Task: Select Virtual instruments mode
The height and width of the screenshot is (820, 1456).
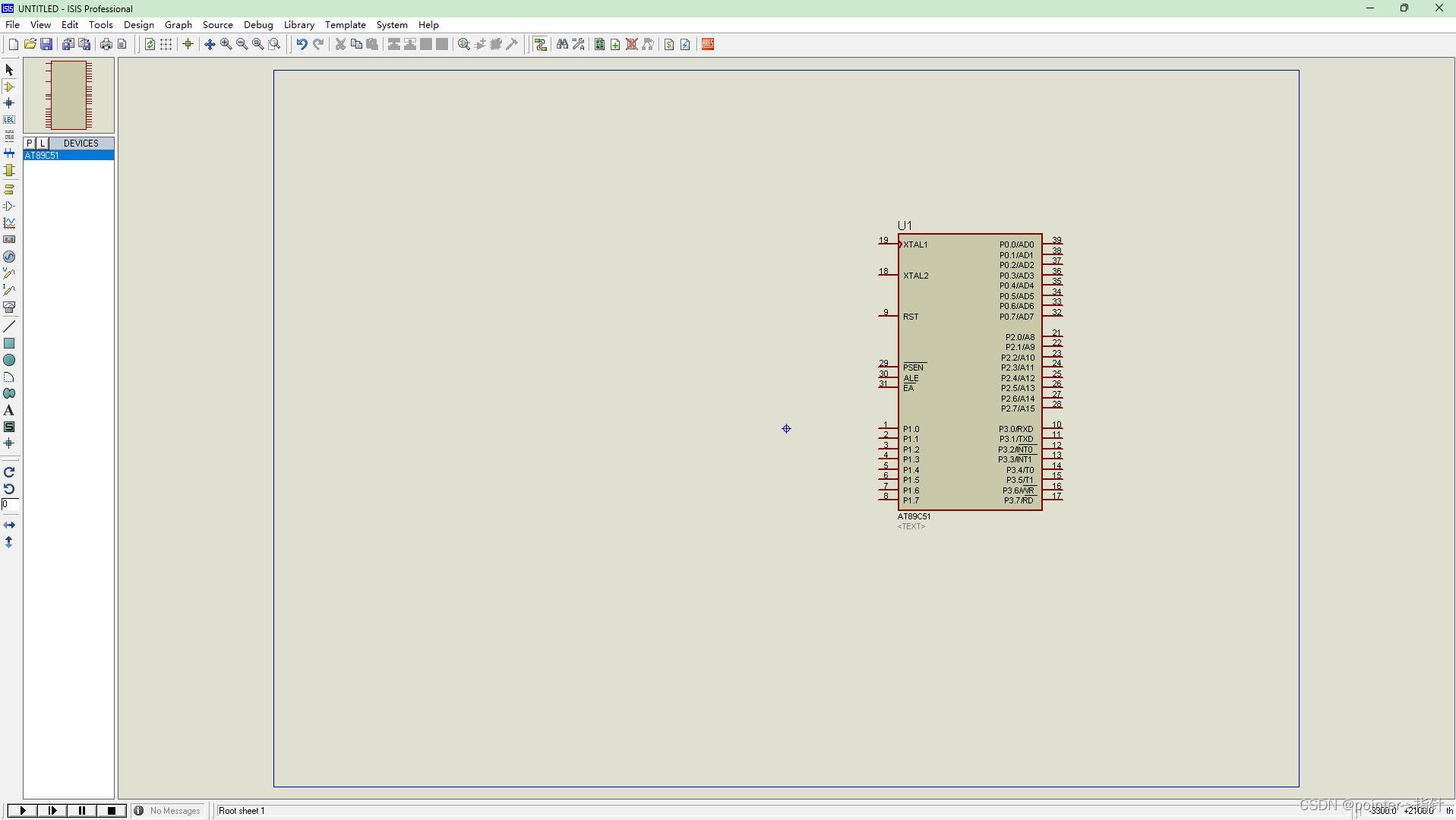Action: click(9, 307)
